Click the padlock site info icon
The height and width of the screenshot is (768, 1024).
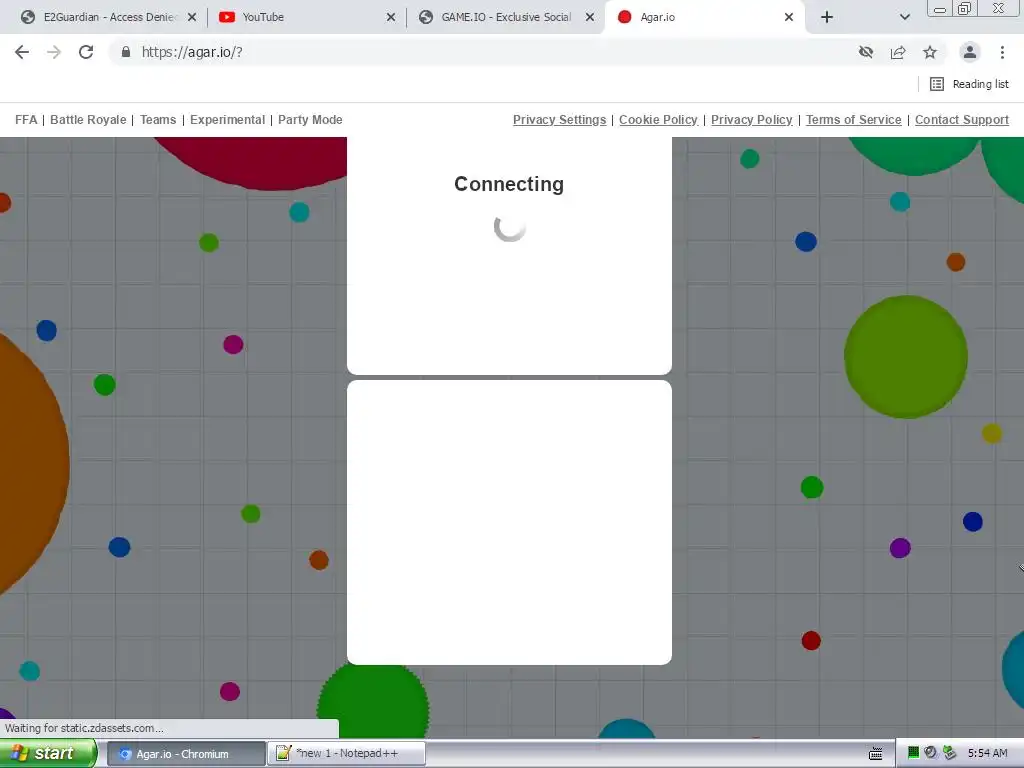(126, 52)
